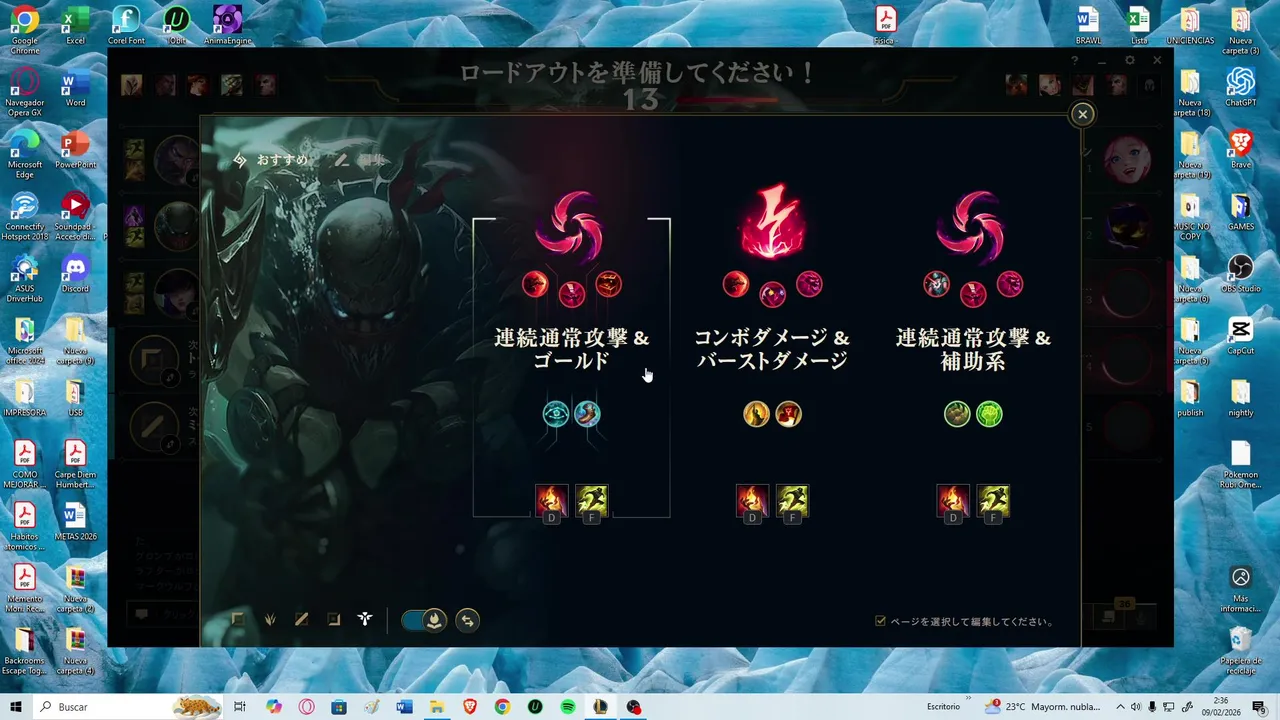
Task: Click the swirl keystone above 連続通常攻撃&補助系
Action: tap(971, 228)
